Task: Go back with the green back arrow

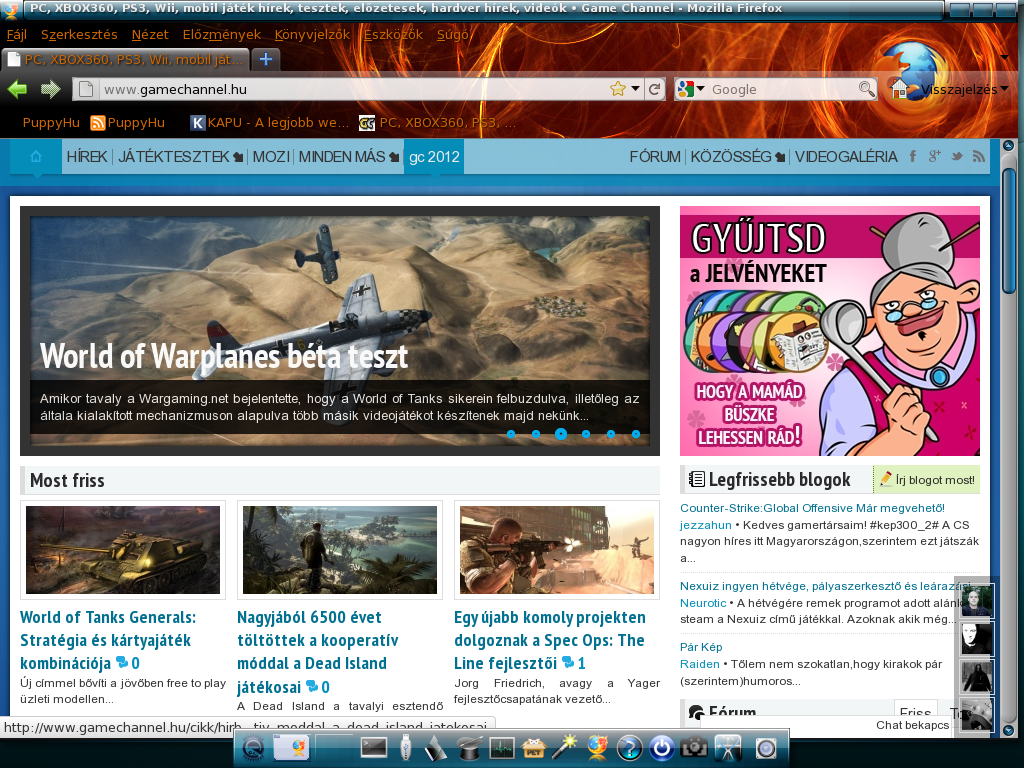Action: tap(18, 89)
